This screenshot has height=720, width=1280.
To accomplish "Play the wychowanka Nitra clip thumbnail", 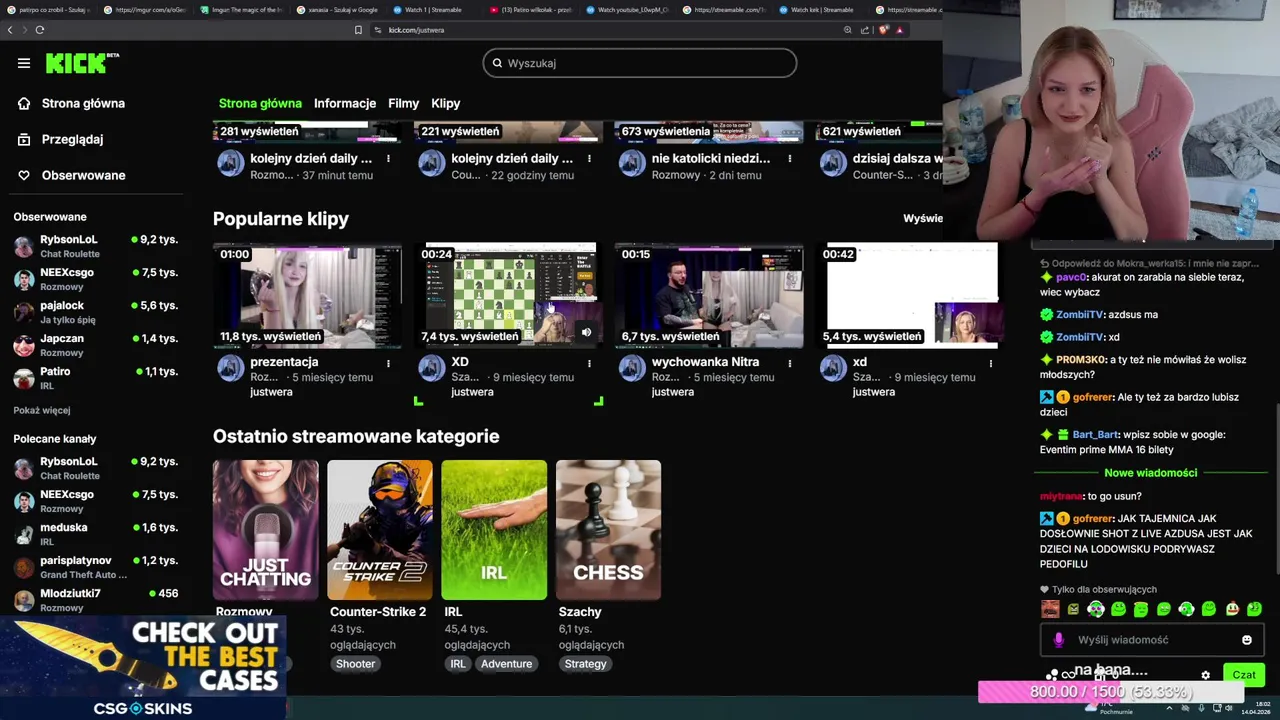I will [x=709, y=296].
